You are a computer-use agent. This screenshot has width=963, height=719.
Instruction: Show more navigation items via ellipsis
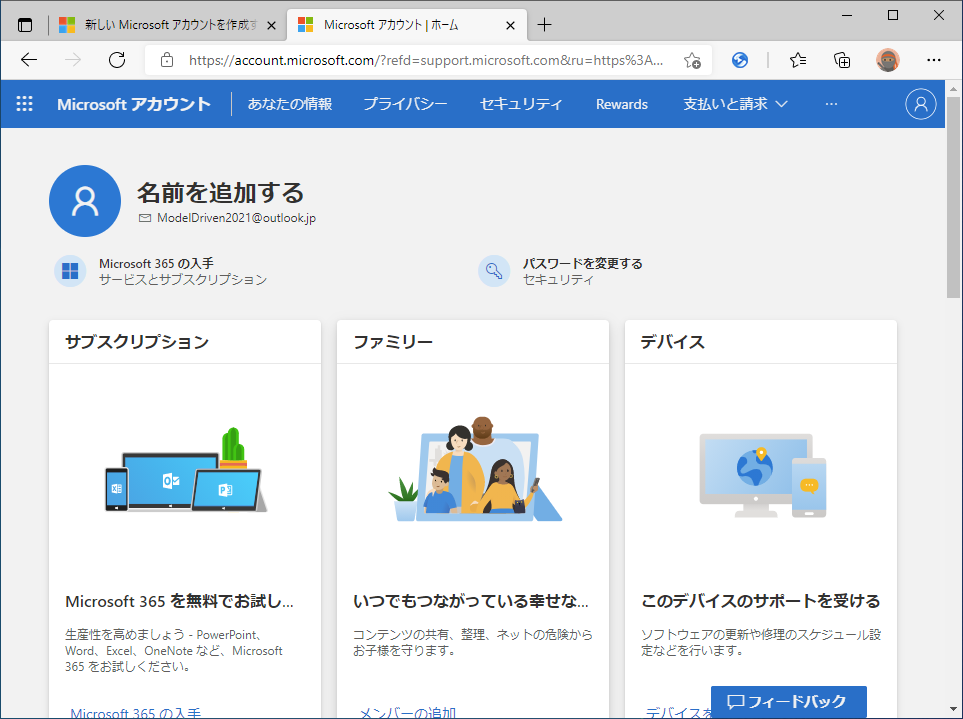[831, 104]
